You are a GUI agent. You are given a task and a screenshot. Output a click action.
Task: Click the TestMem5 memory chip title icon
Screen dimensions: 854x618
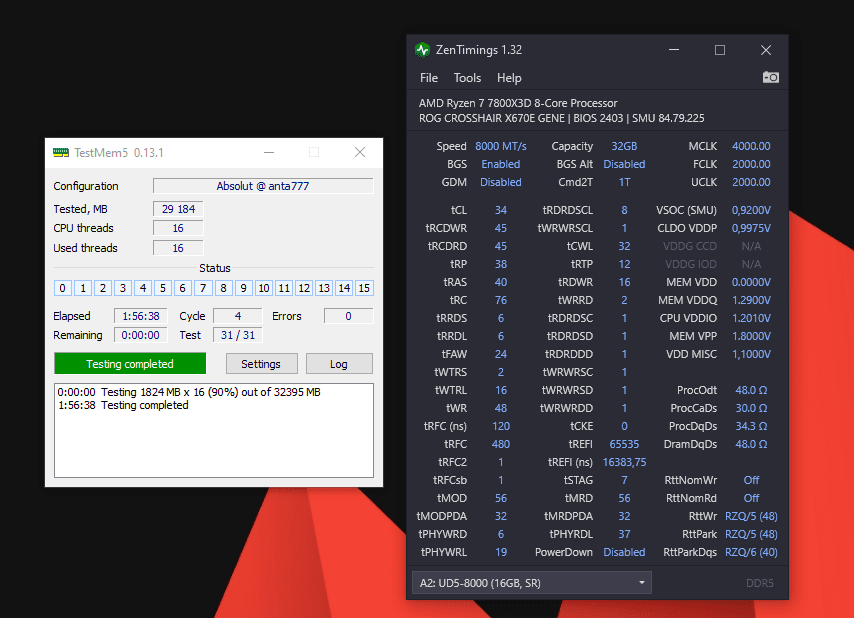[61, 152]
